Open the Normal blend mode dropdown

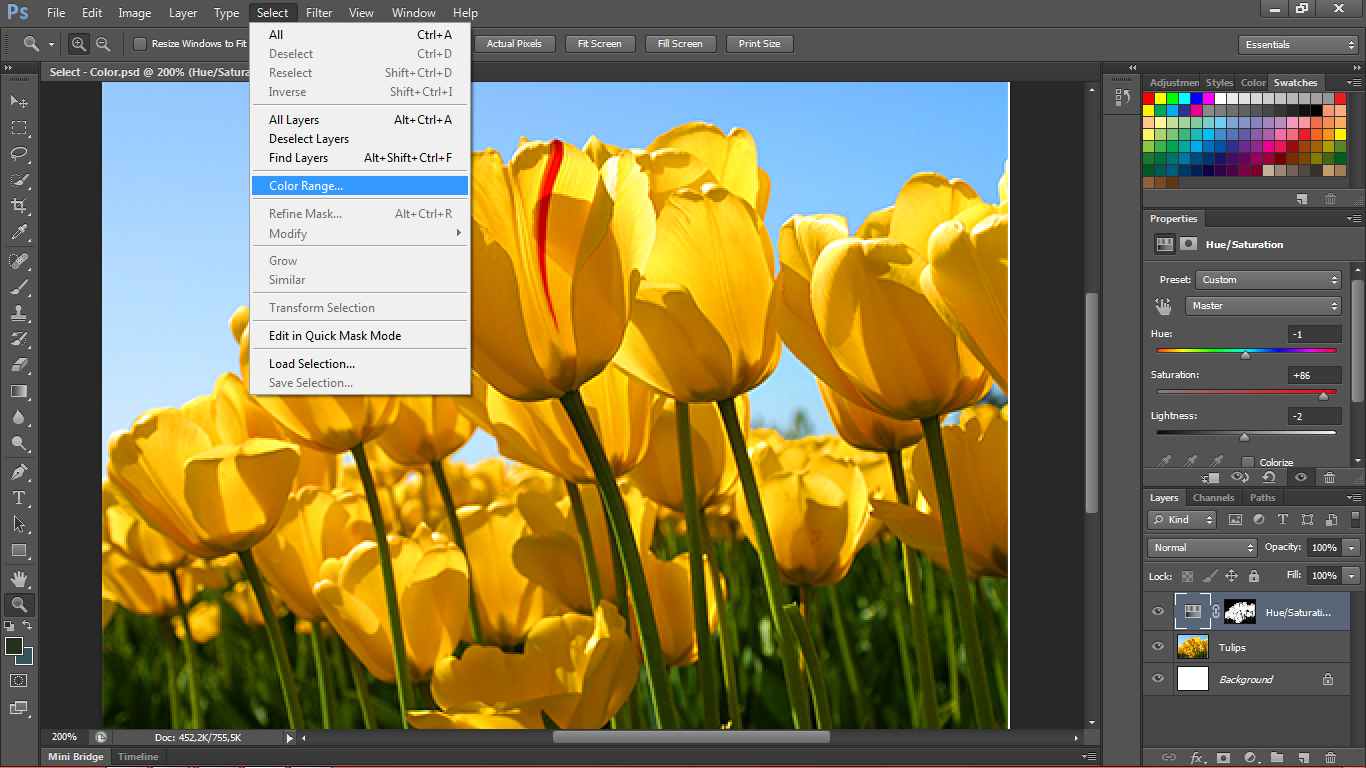coord(1202,548)
